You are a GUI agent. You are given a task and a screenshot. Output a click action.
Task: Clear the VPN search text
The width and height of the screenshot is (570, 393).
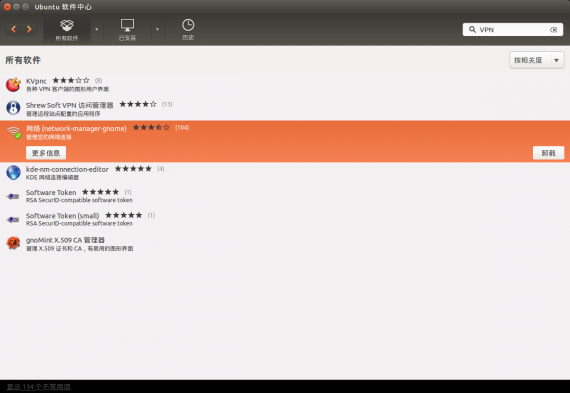click(553, 30)
